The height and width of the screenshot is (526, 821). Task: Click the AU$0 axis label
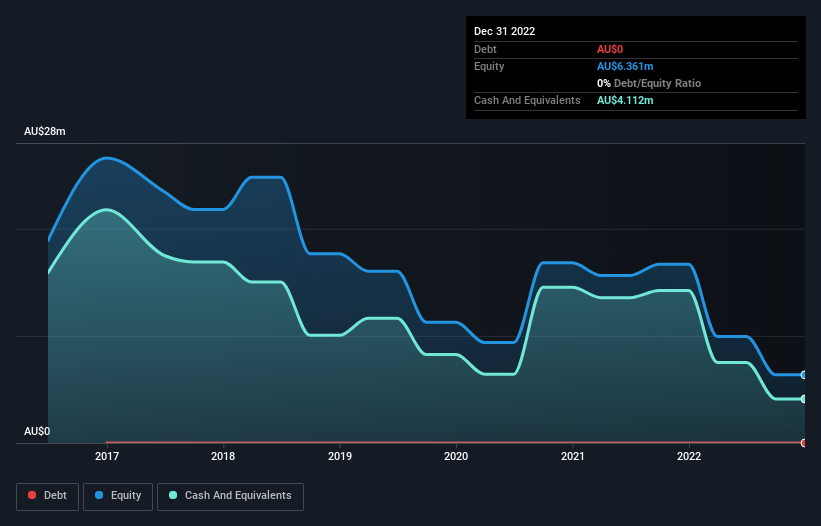point(37,431)
